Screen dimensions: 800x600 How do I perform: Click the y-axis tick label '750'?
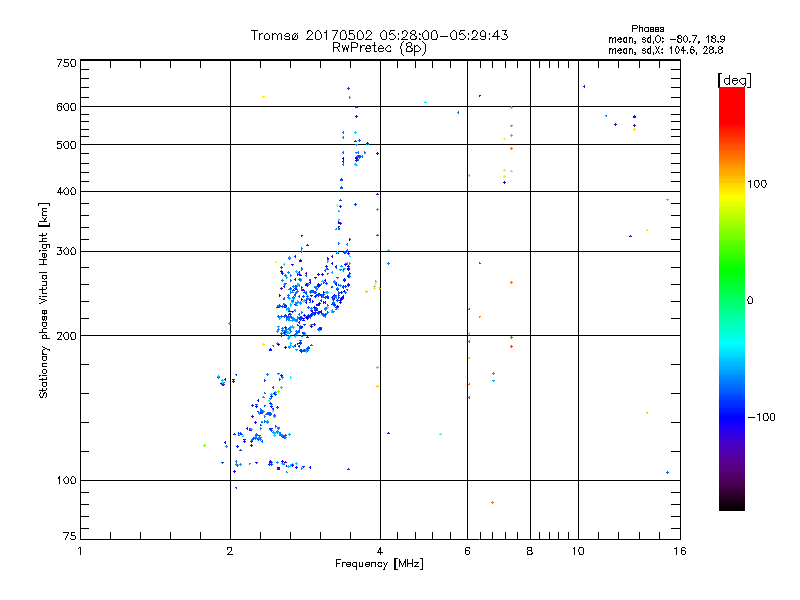click(67, 63)
